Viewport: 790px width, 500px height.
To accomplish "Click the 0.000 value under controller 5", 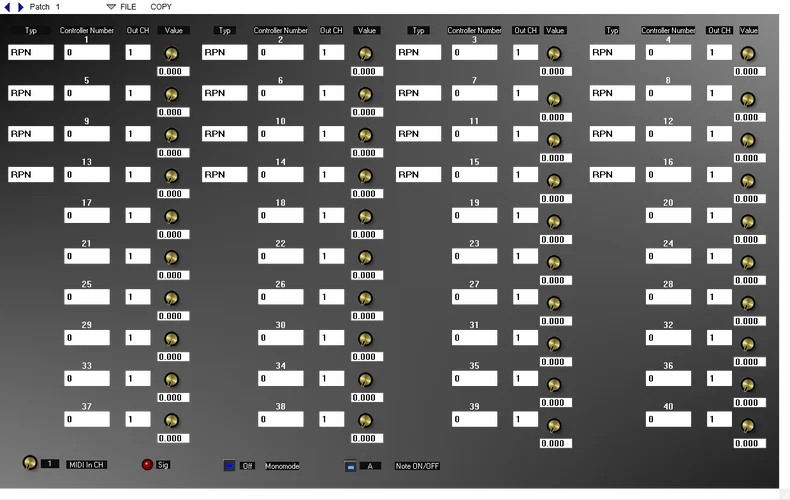I will click(173, 112).
